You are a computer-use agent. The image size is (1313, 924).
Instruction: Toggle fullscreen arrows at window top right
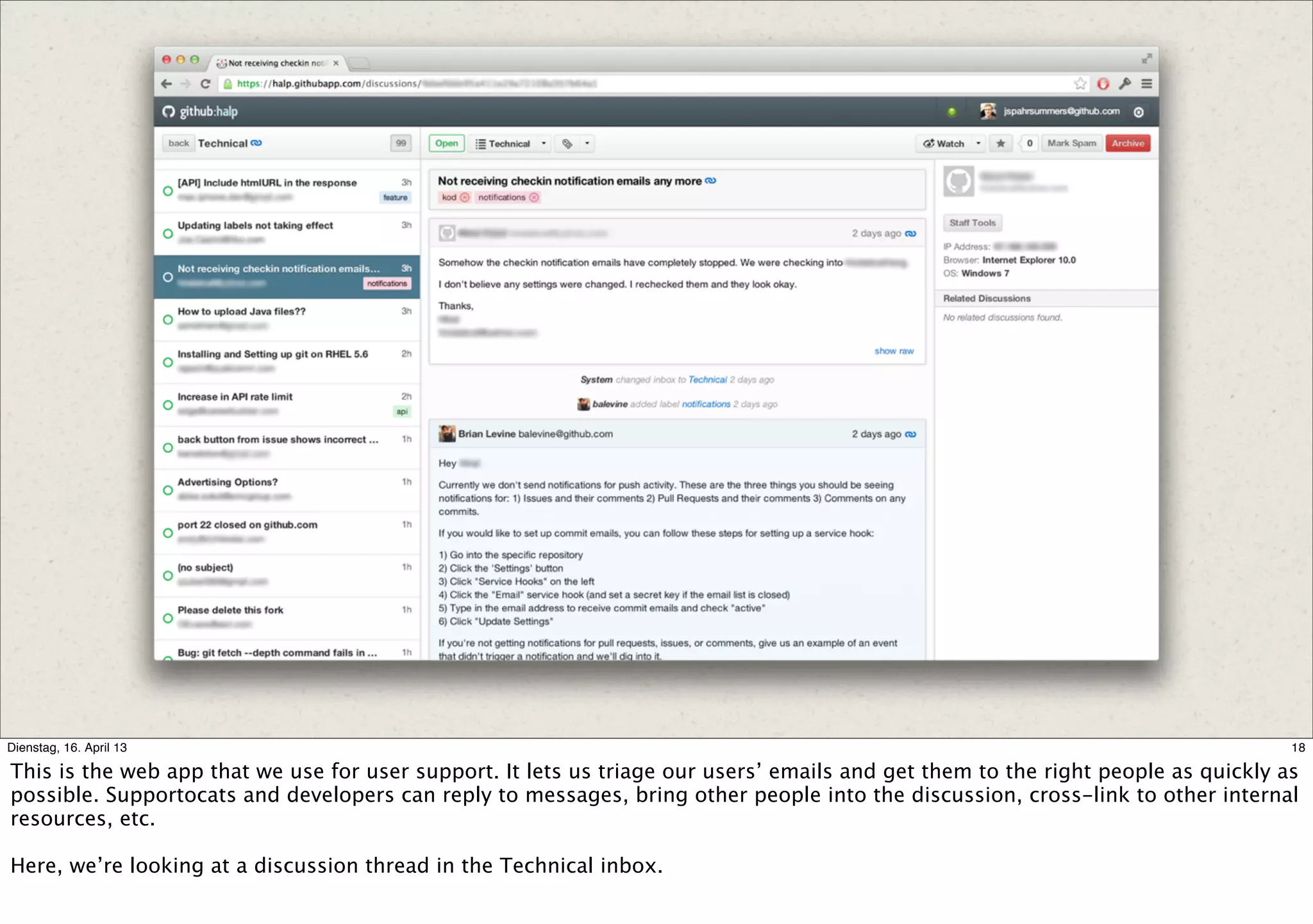click(1147, 59)
